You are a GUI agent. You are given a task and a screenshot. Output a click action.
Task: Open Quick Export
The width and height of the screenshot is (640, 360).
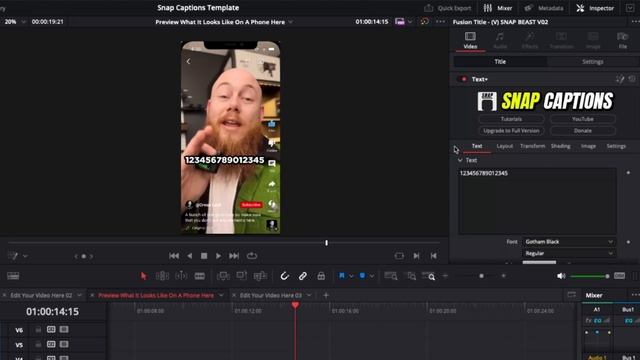coord(448,8)
